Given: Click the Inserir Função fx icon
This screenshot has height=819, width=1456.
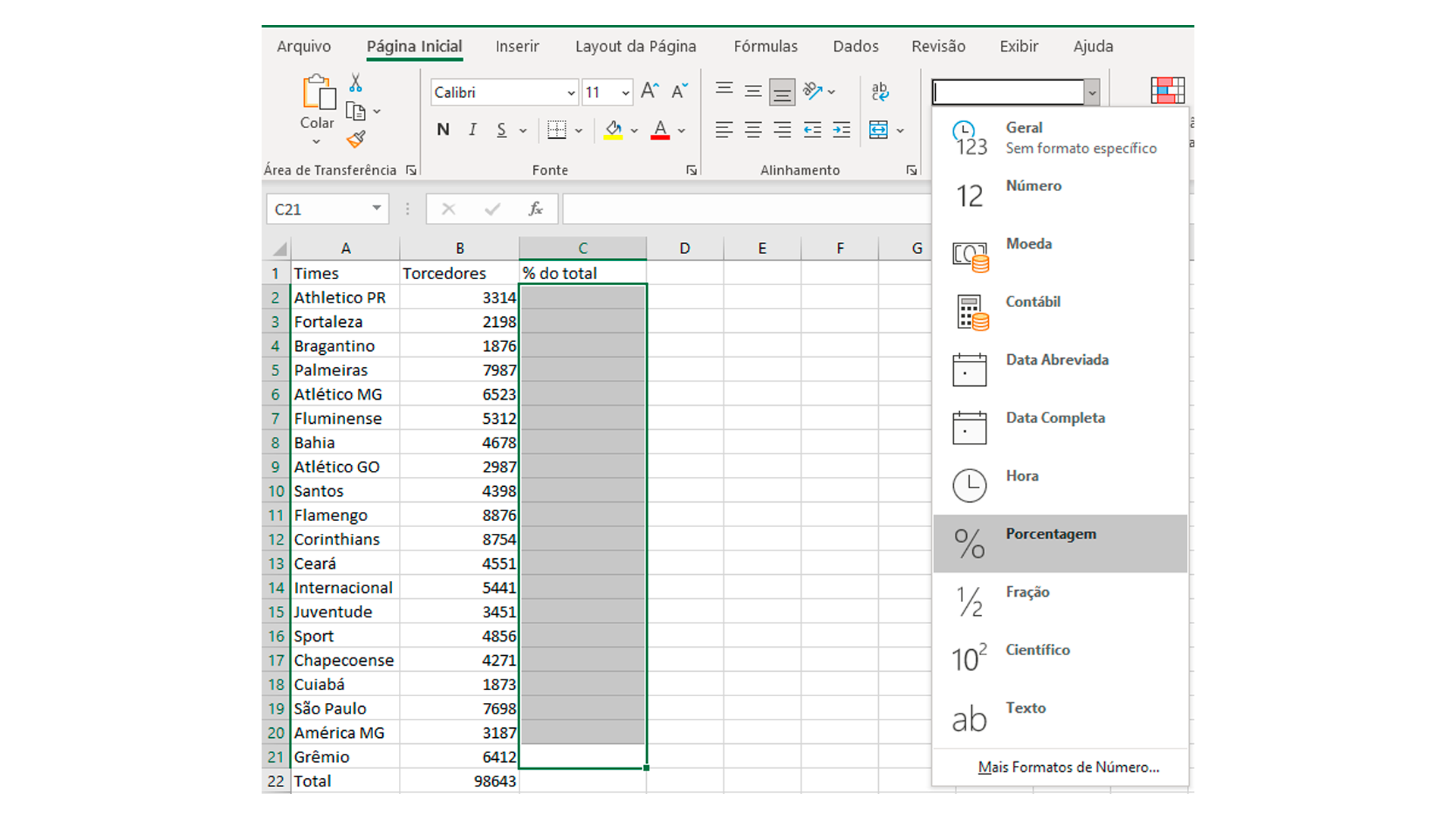Looking at the screenshot, I should pos(535,209).
